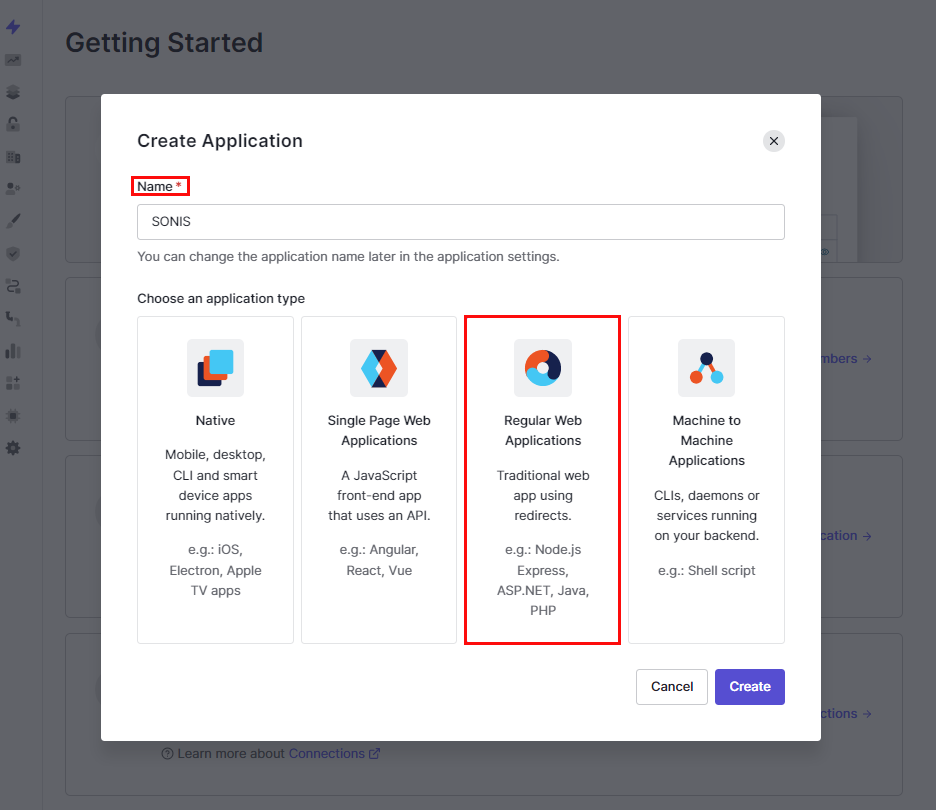Open the Getting Started lightning bolt icon
Viewport: 936px width, 810px height.
tap(13, 27)
